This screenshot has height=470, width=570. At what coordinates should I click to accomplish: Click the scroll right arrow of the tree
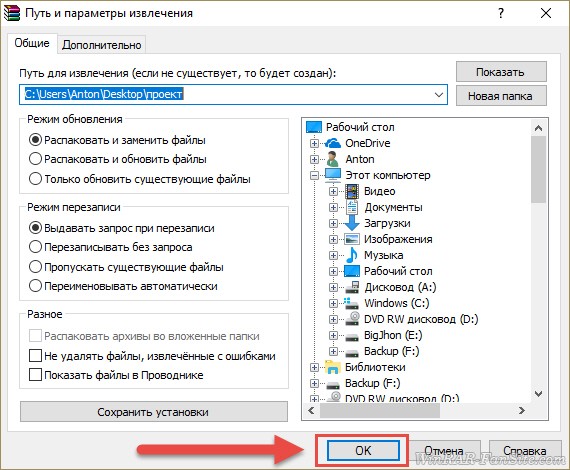[522, 411]
